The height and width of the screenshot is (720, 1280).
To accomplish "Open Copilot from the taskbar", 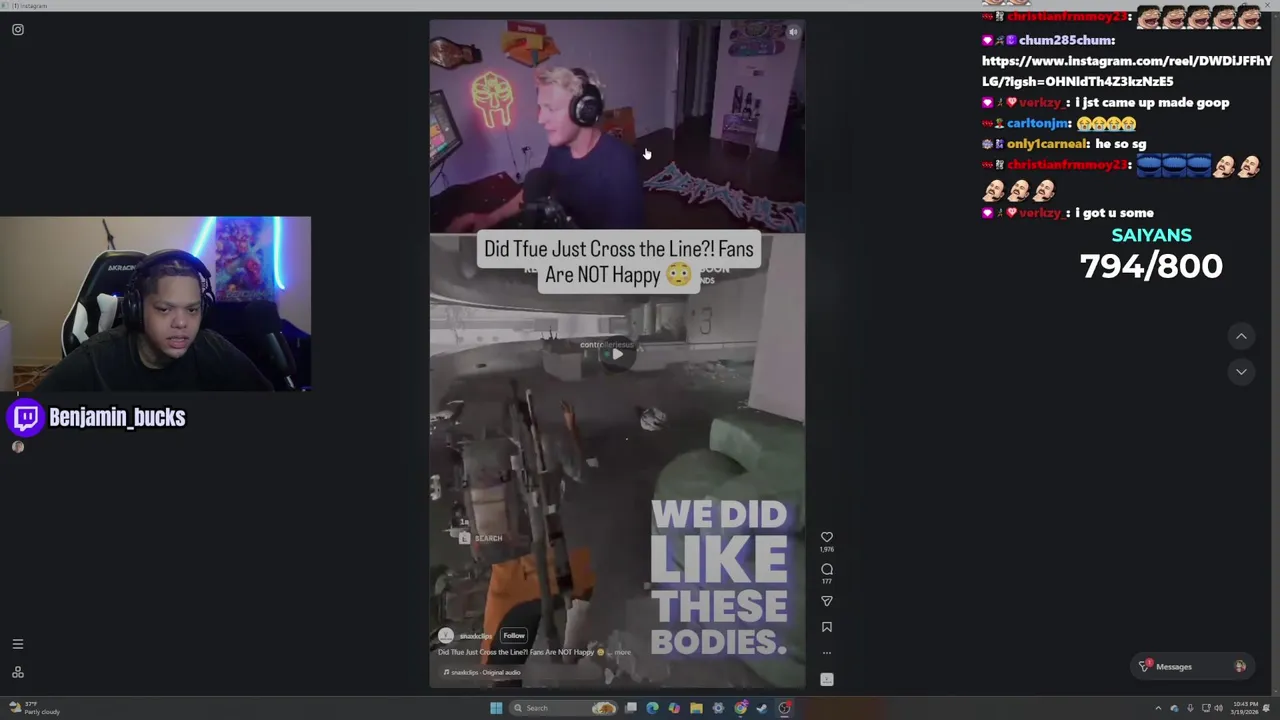I will coord(674,708).
